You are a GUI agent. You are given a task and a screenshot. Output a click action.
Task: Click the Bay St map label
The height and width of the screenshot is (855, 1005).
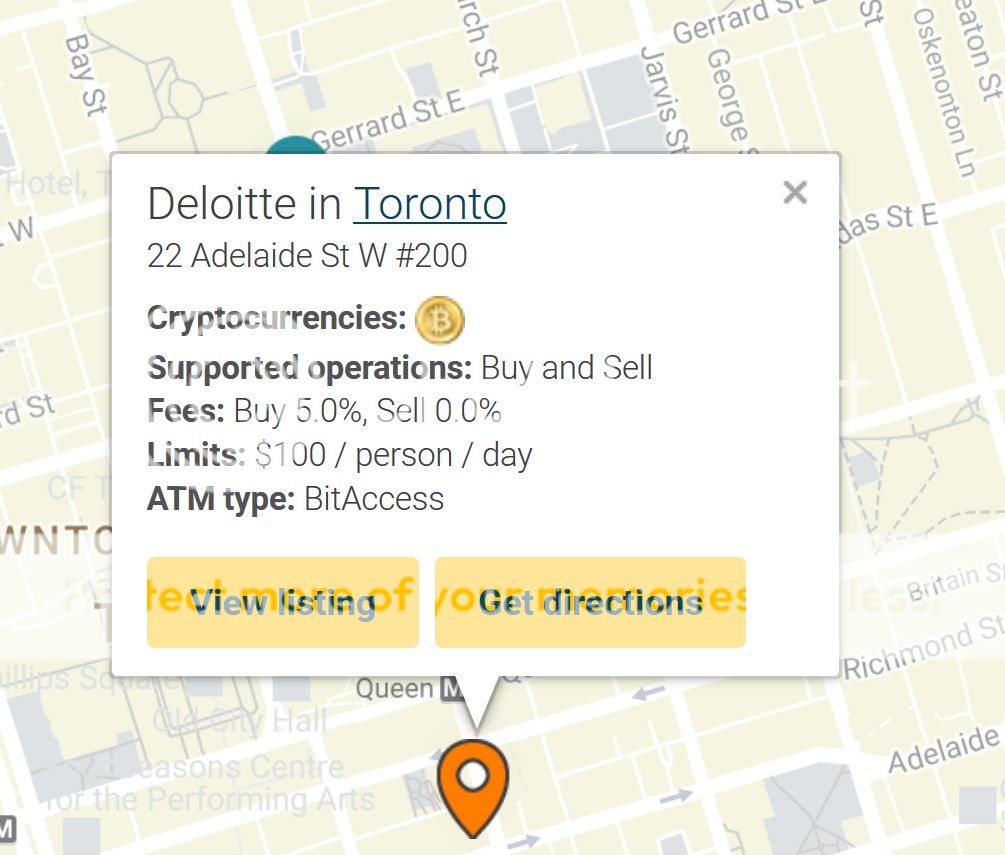click(x=86, y=75)
